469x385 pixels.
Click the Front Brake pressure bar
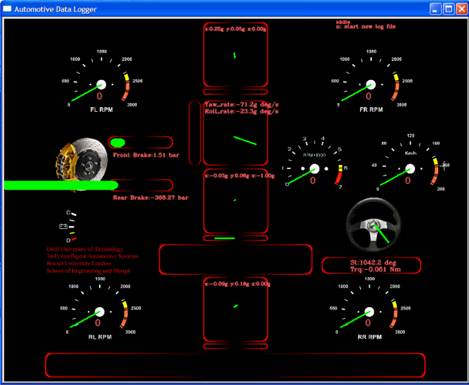click(140, 143)
